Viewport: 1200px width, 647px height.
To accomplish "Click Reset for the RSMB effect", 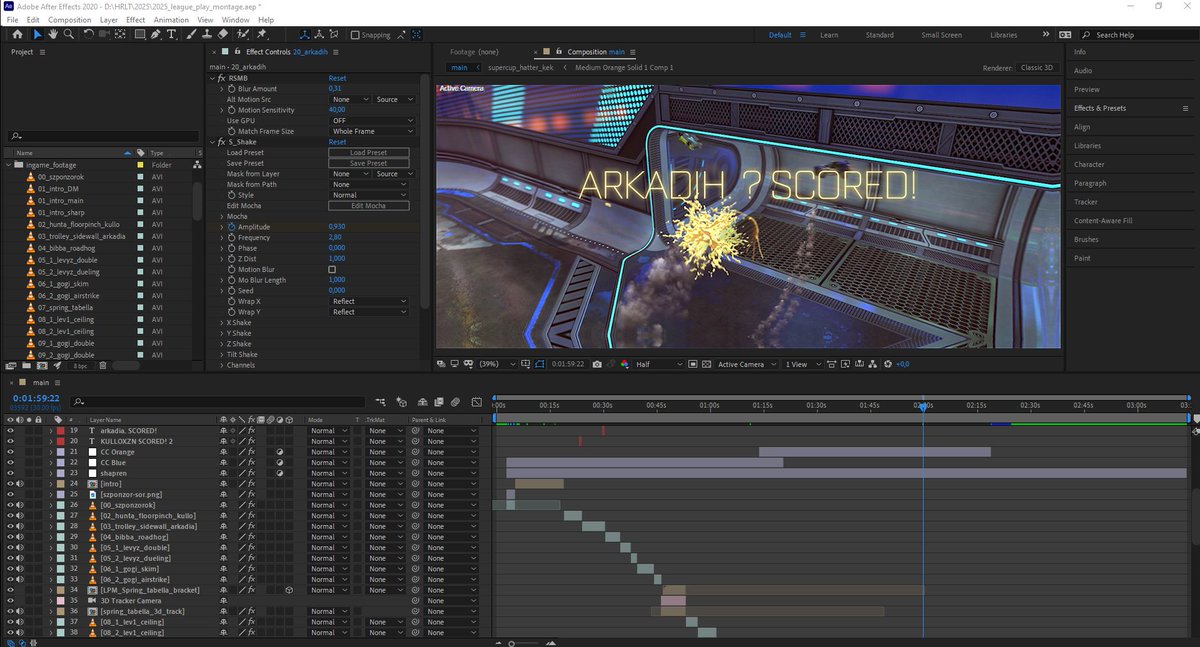I will point(337,78).
